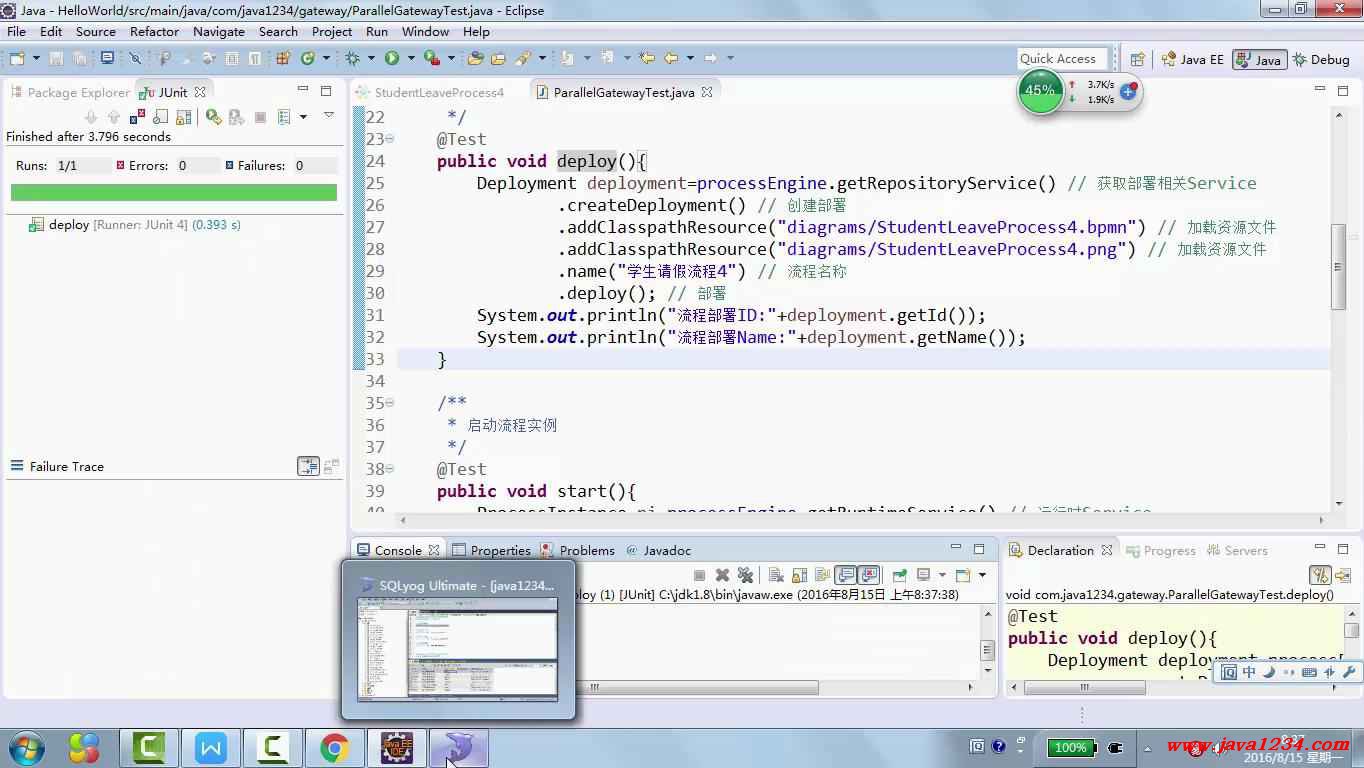Click the Open a Terminal monitor icon
Screen dimensions: 1364x768
(107, 58)
